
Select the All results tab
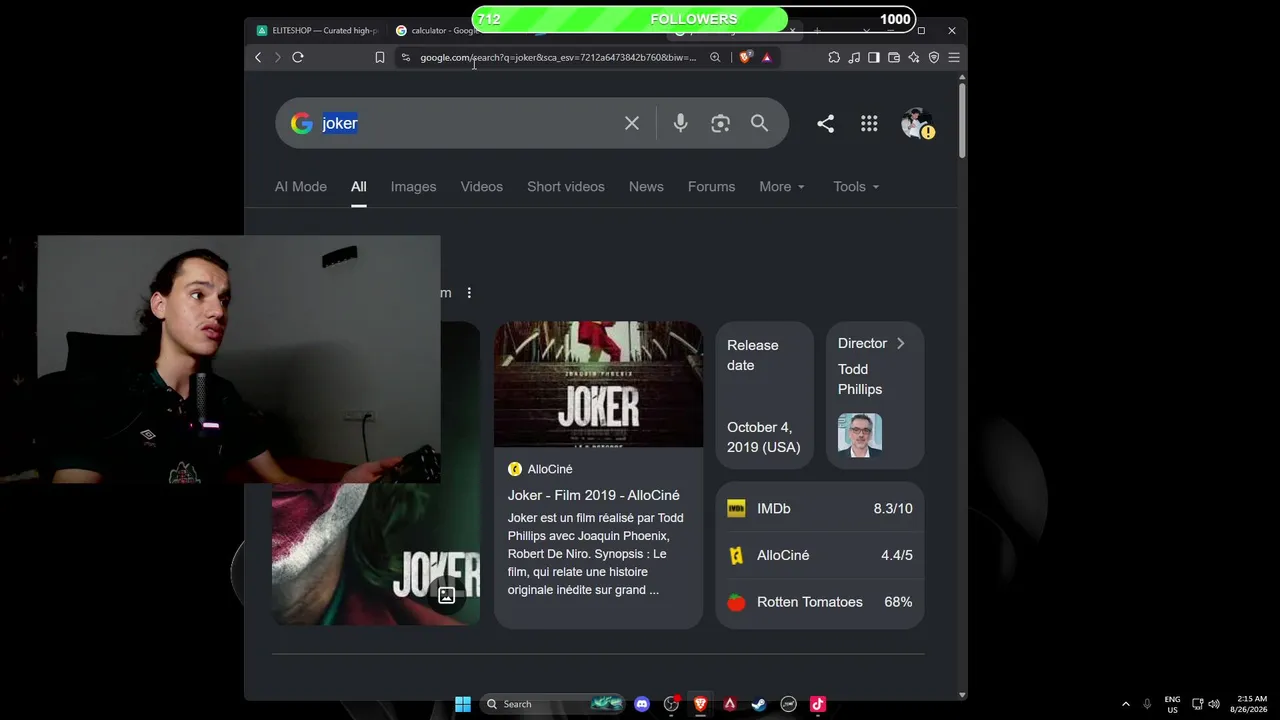pyautogui.click(x=359, y=187)
